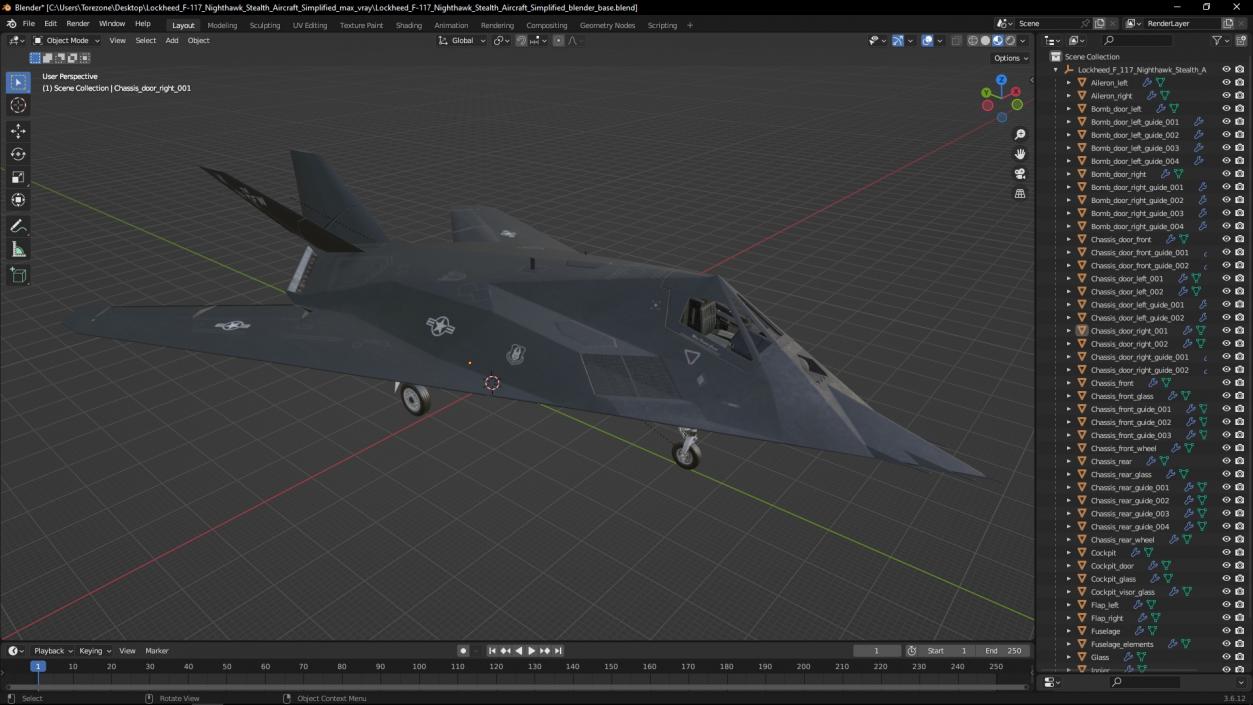Open the transform orientation Global dropdown

(463, 40)
